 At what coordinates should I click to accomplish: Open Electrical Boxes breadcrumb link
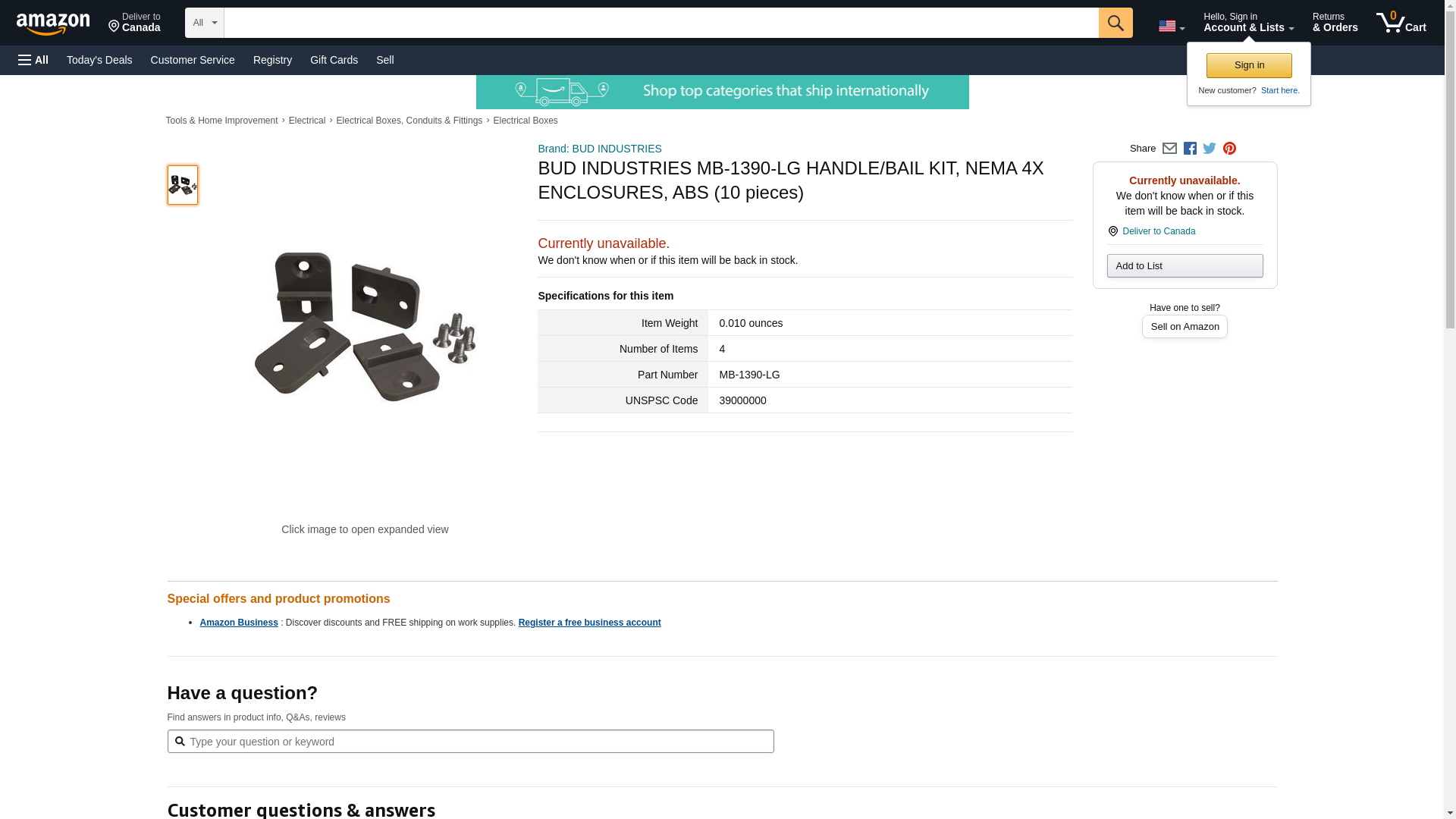526,121
